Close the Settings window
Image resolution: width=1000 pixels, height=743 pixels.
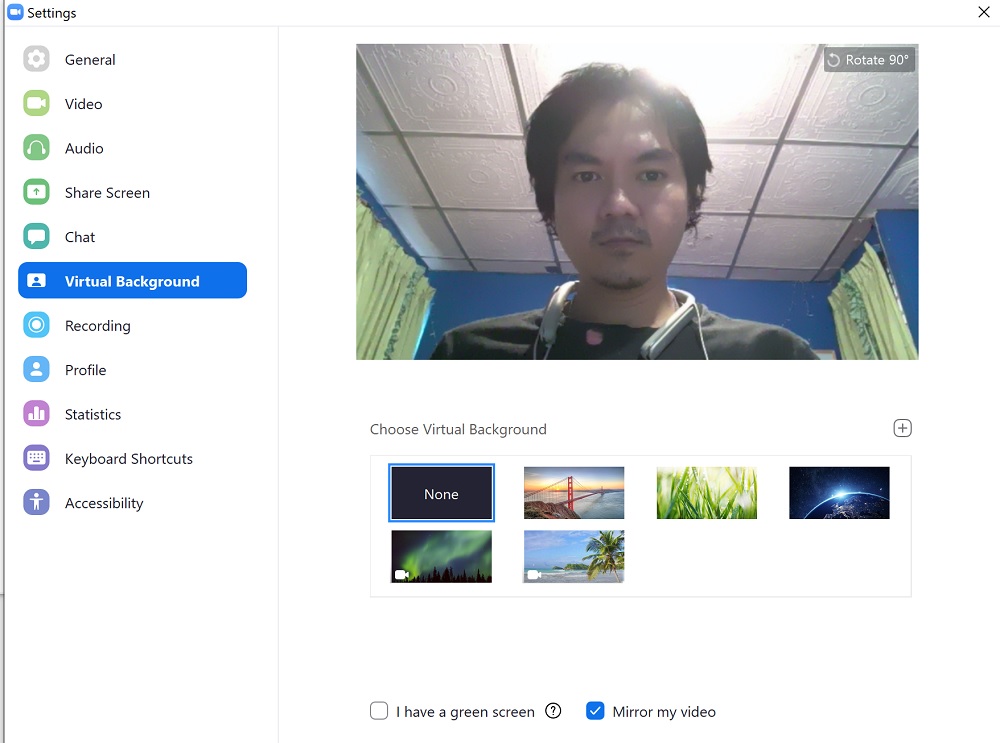click(983, 12)
